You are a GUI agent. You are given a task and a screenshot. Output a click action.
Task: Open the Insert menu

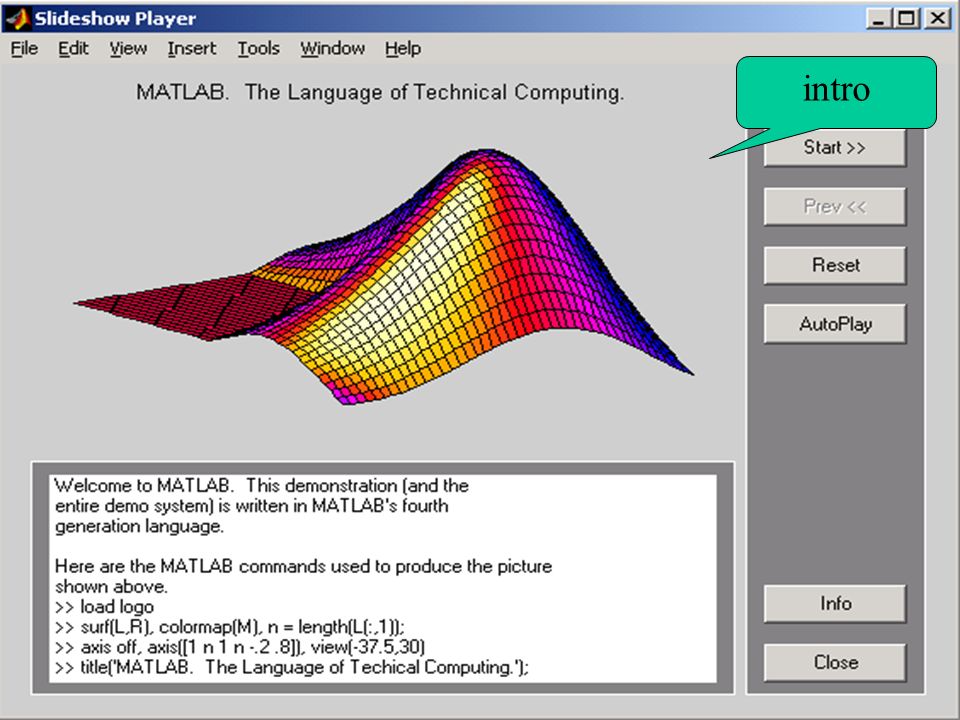[192, 48]
